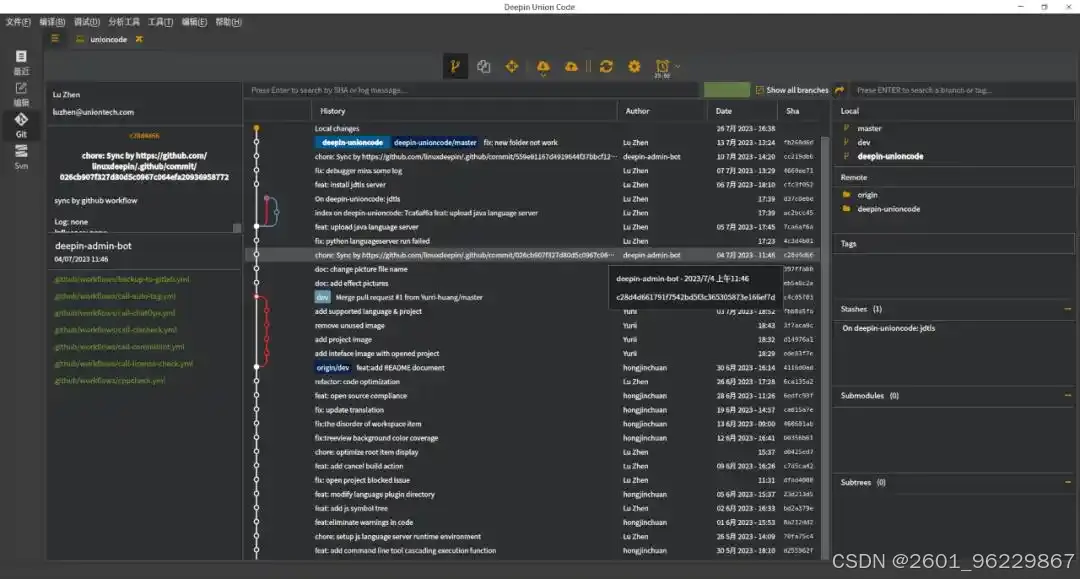Collapse the Subtrees (0) section

[x=1068, y=483]
